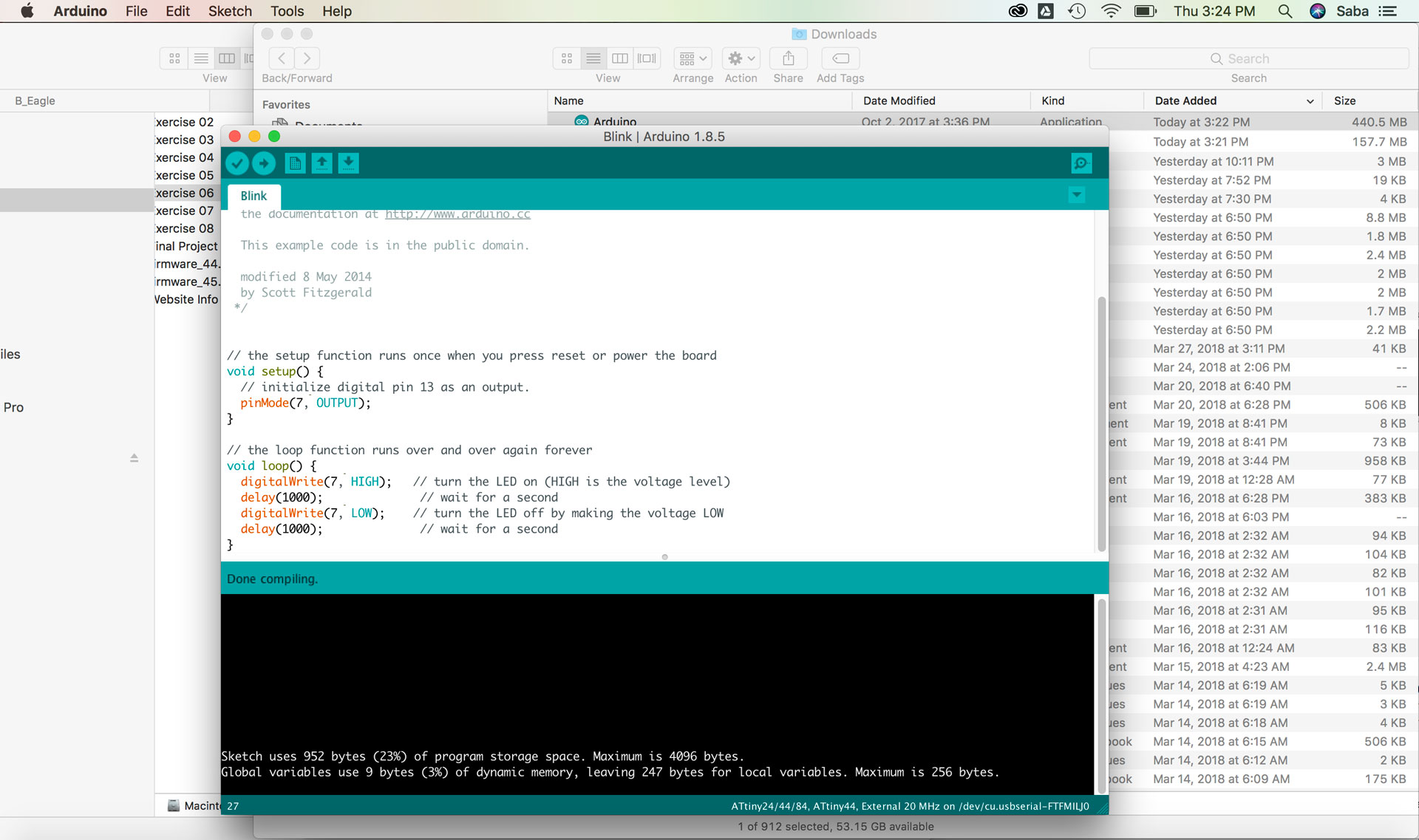Click the Saba user account menu
This screenshot has width=1419, height=840.
[x=1352, y=11]
